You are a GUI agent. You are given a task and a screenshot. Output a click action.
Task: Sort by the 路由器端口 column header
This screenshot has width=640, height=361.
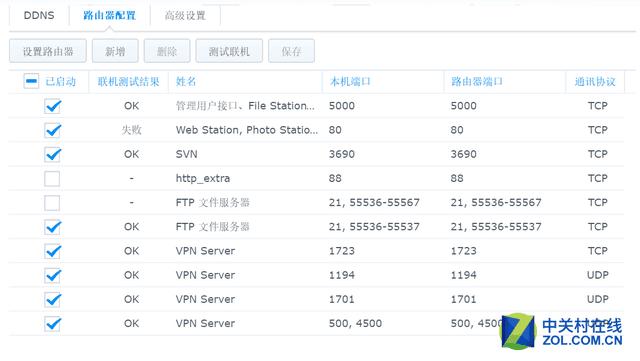tap(477, 82)
